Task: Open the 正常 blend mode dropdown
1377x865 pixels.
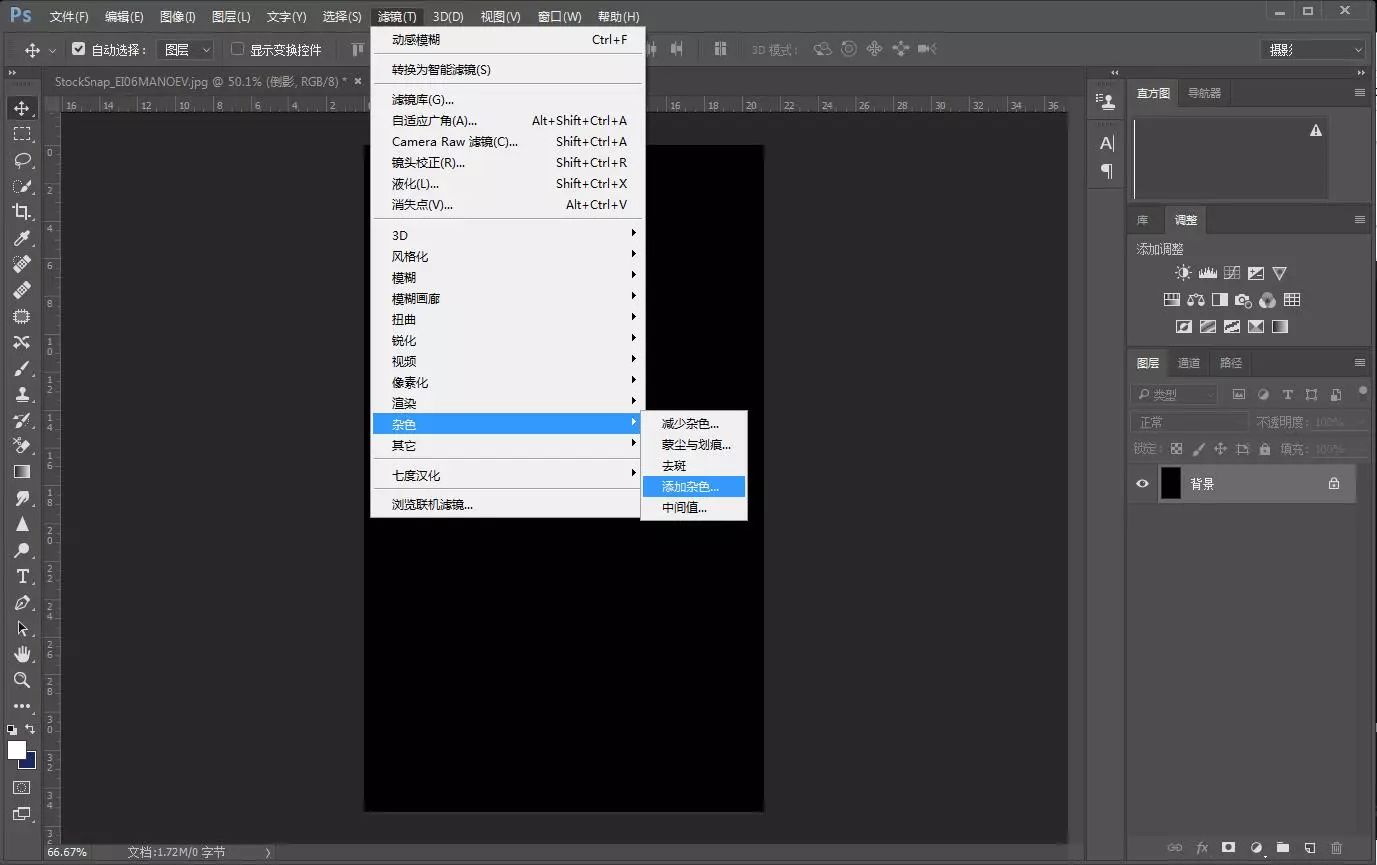Action: tap(1190, 422)
